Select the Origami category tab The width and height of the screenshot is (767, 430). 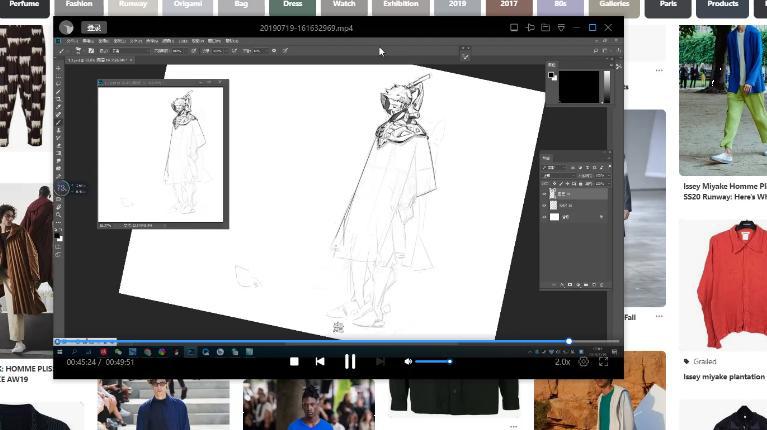click(x=188, y=6)
